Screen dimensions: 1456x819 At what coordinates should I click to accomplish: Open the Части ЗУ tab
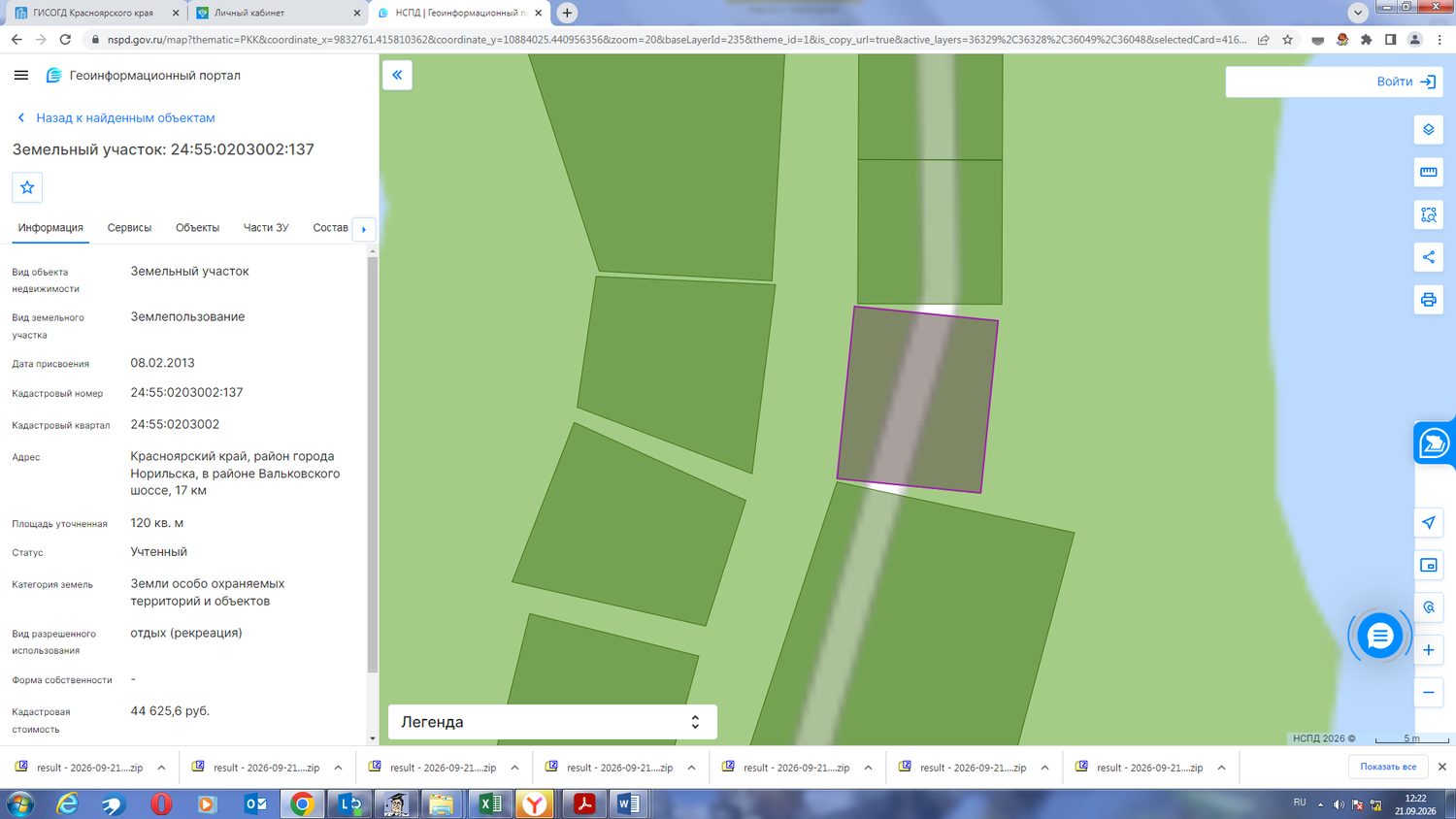click(266, 228)
